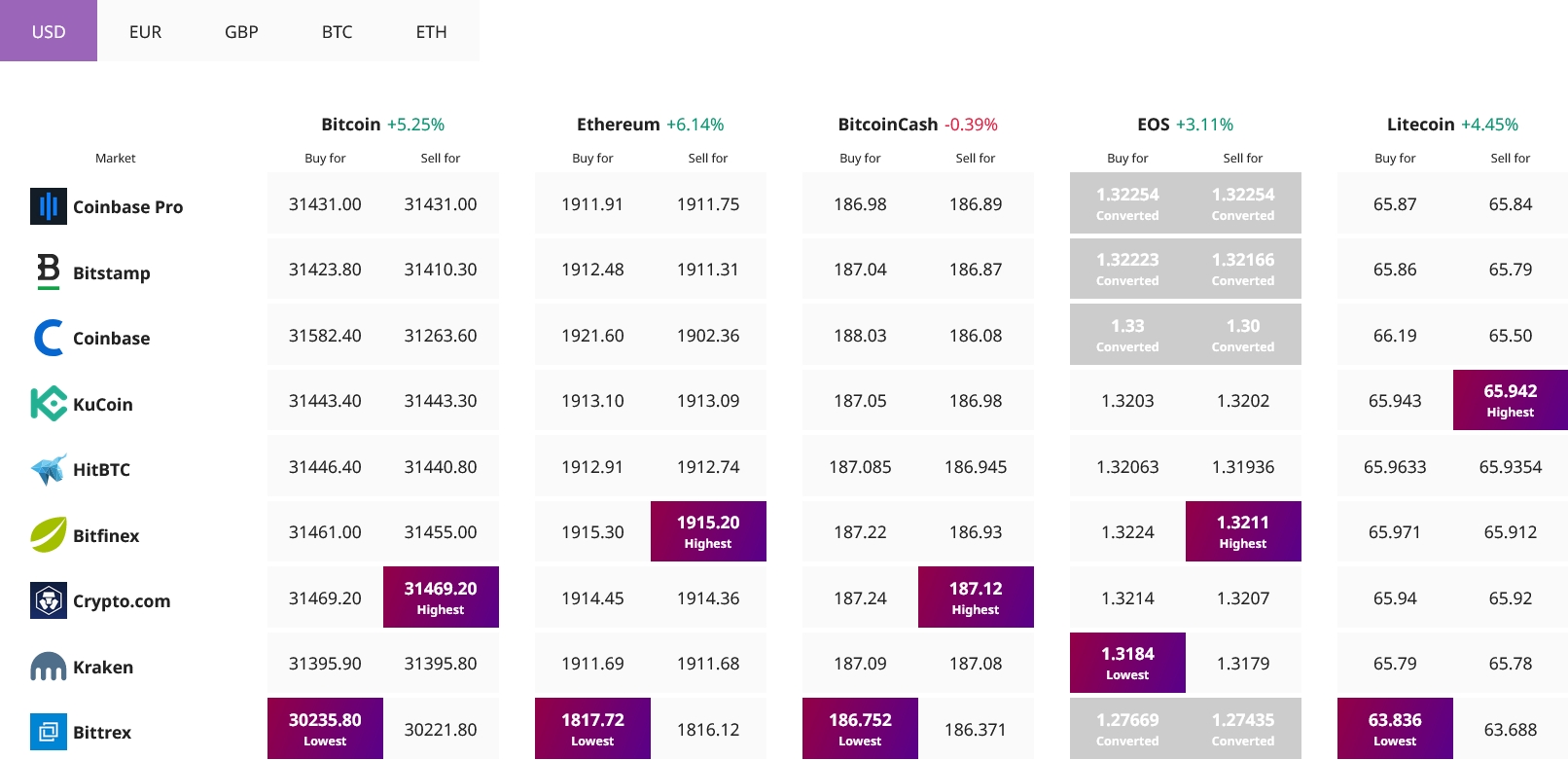Screen dimensions: 1568x760
Task: Click the Bitcoin column heading
Action: click(x=351, y=125)
